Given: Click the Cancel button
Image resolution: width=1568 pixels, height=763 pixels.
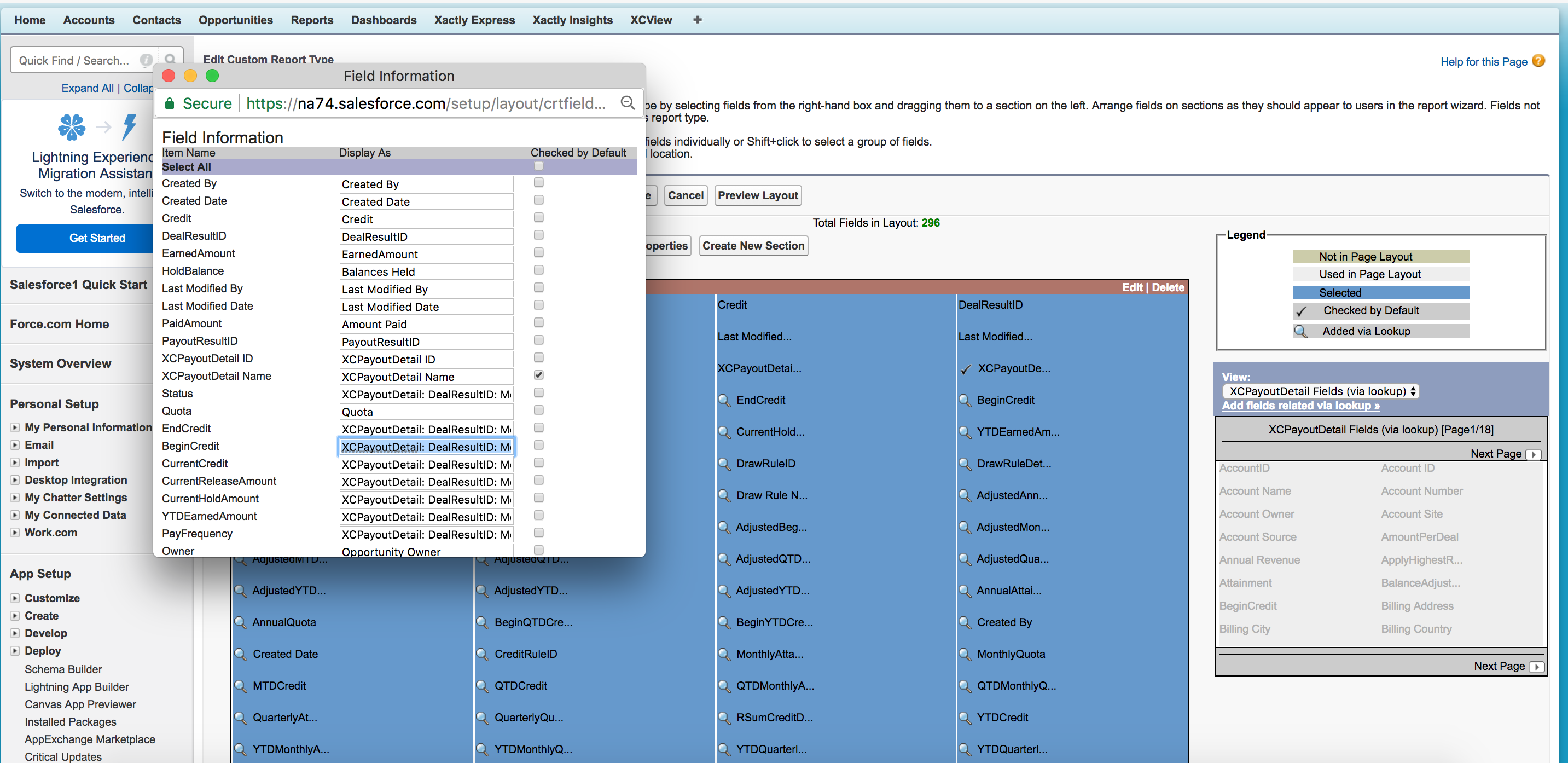Looking at the screenshot, I should point(686,195).
